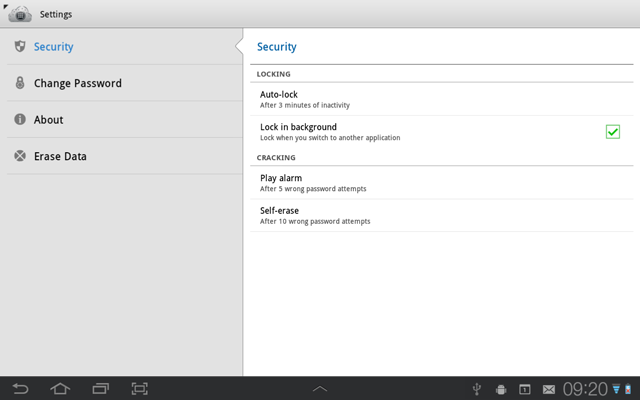
Task: Tap the screenshot capture button in navigation bar
Action: 140,389
